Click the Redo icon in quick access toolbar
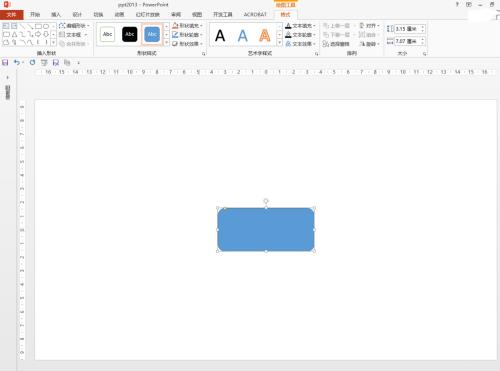This screenshot has height=371, width=500. [32, 62]
